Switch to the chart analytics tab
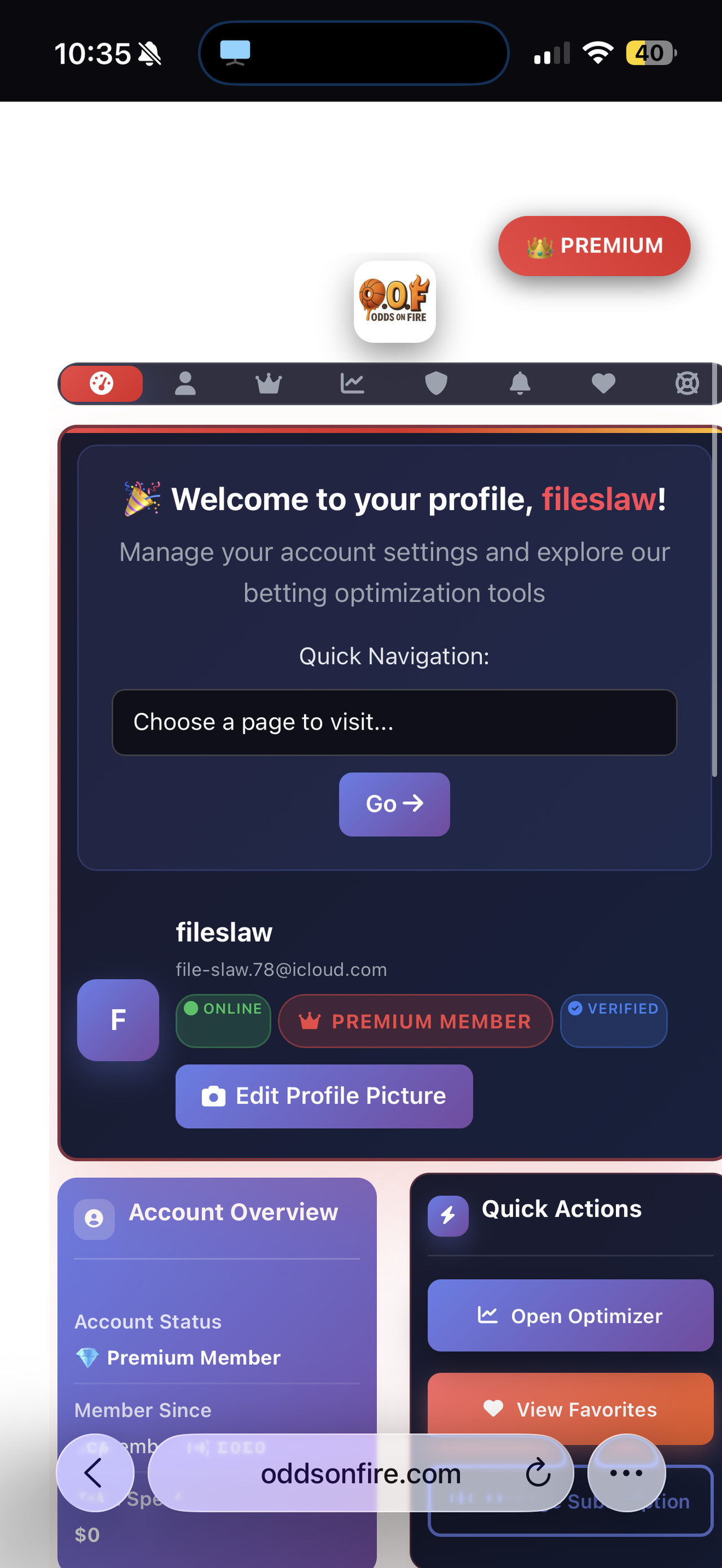Viewport: 722px width, 1568px height. click(353, 383)
